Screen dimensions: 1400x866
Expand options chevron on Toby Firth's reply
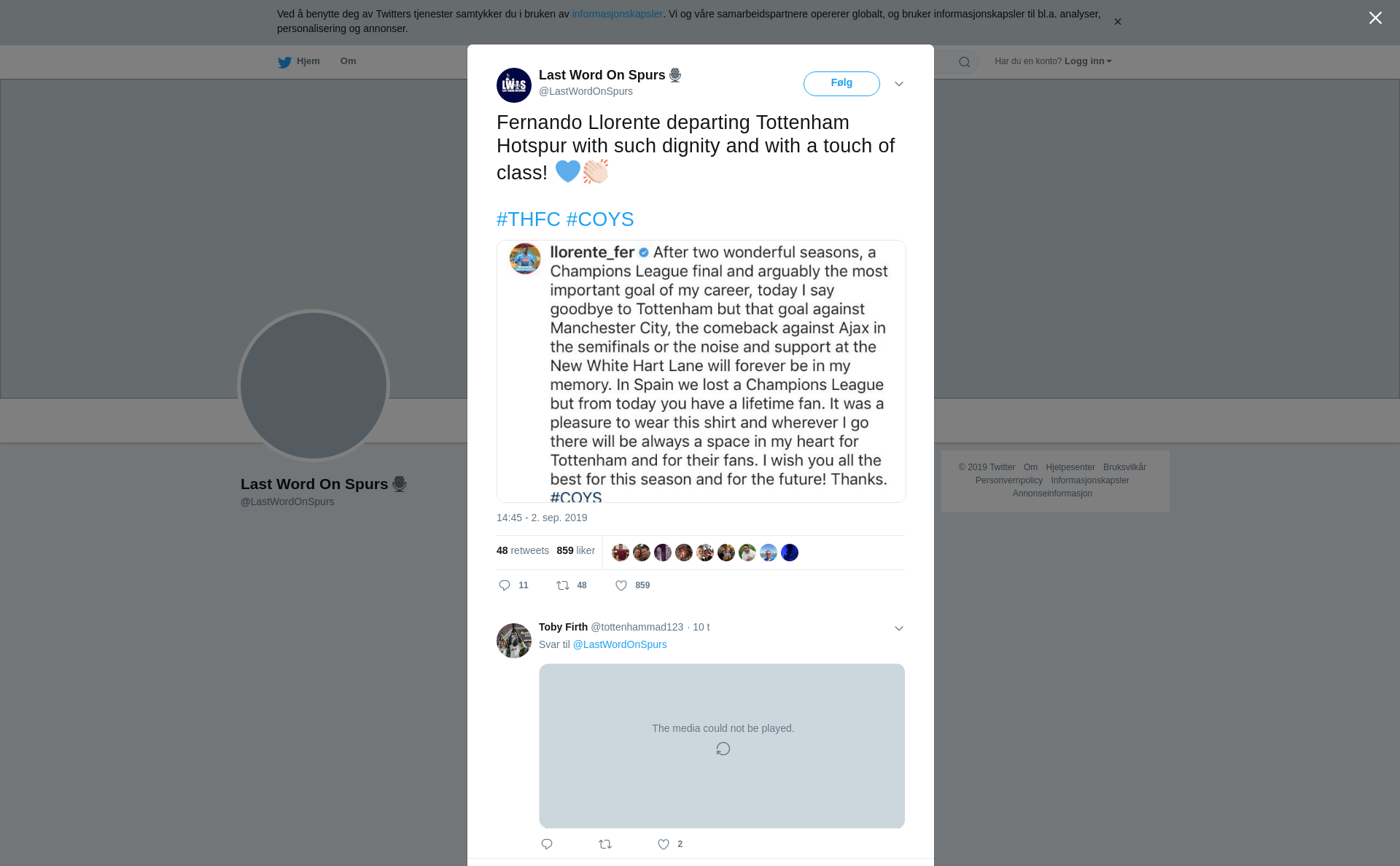tap(899, 628)
